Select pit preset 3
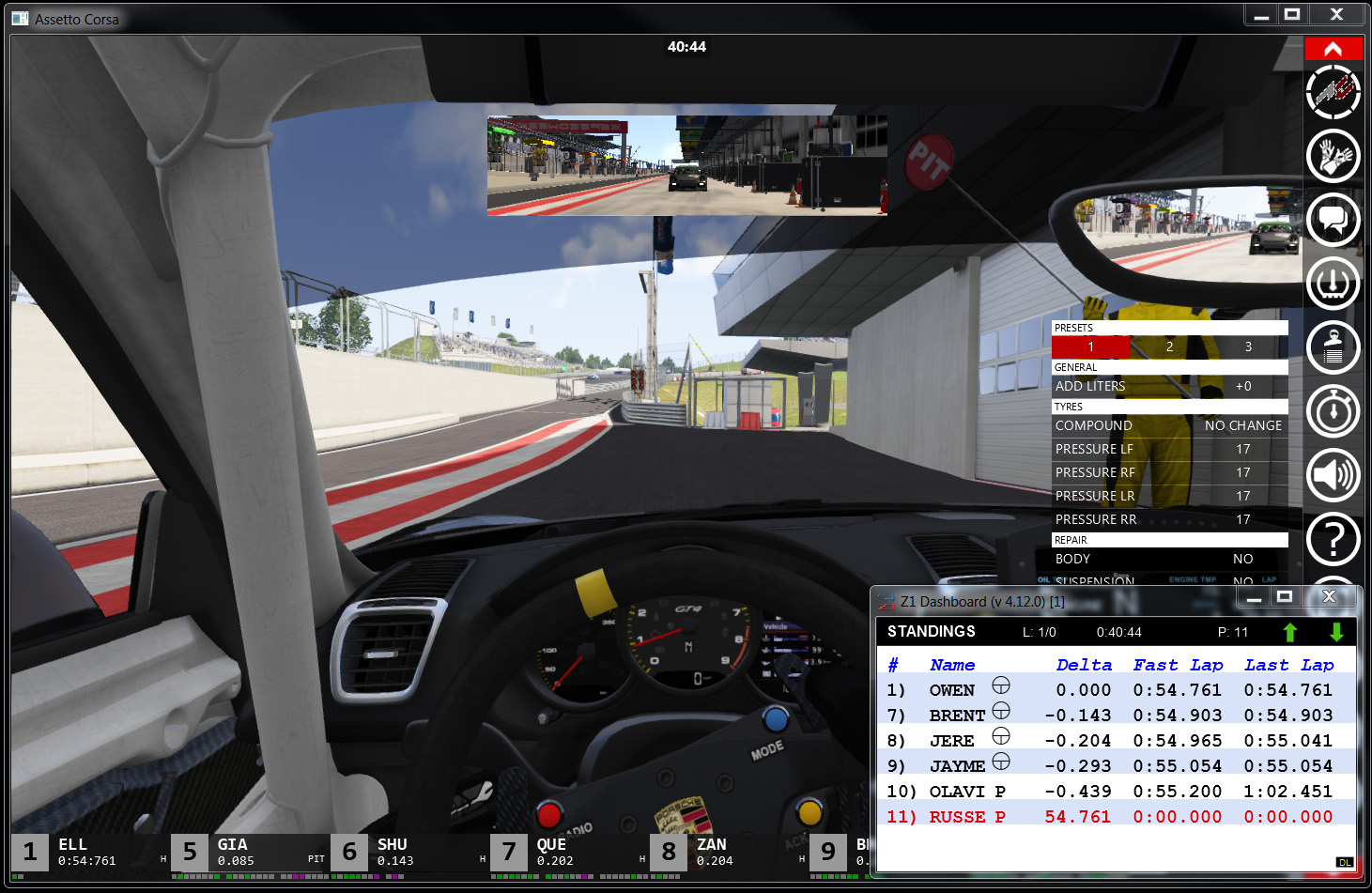Image resolution: width=1372 pixels, height=893 pixels. pos(1248,346)
